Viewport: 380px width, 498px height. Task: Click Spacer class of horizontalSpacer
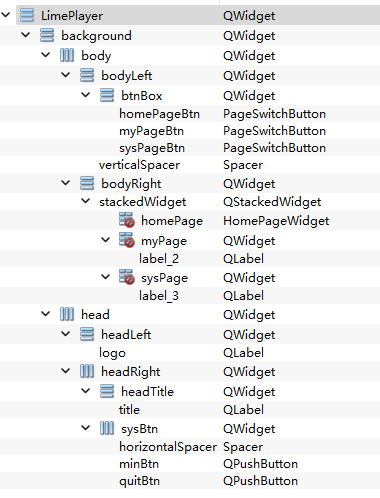[x=243, y=447]
